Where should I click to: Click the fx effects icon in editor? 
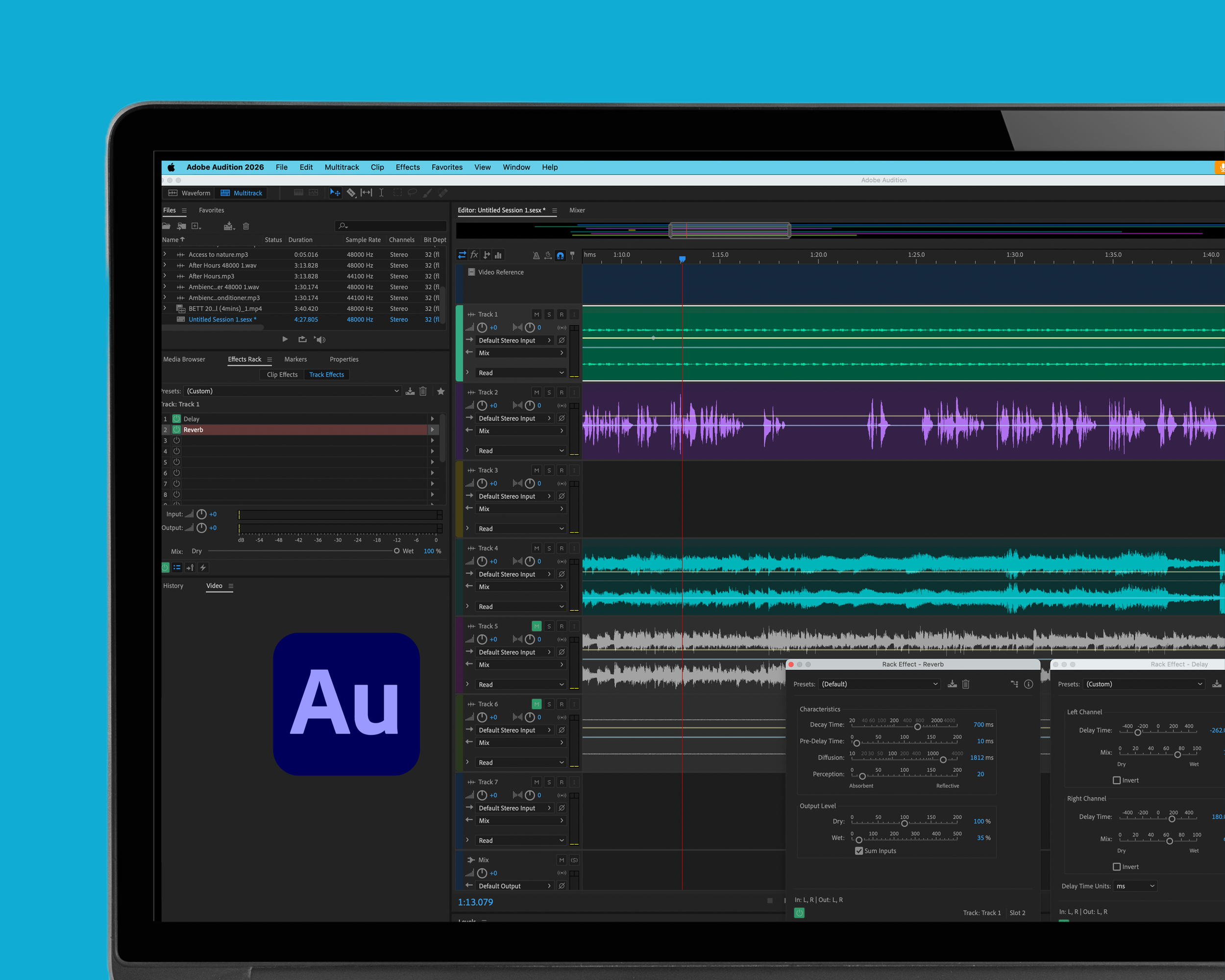click(474, 255)
